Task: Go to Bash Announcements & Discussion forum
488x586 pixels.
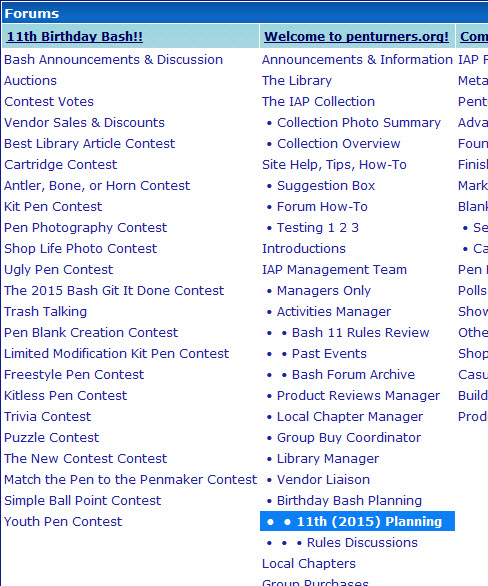Action: pyautogui.click(x=114, y=60)
